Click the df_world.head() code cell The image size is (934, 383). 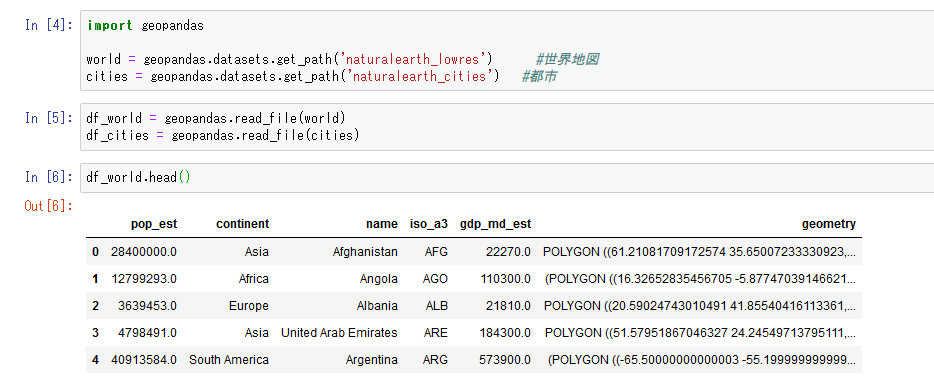[507, 178]
